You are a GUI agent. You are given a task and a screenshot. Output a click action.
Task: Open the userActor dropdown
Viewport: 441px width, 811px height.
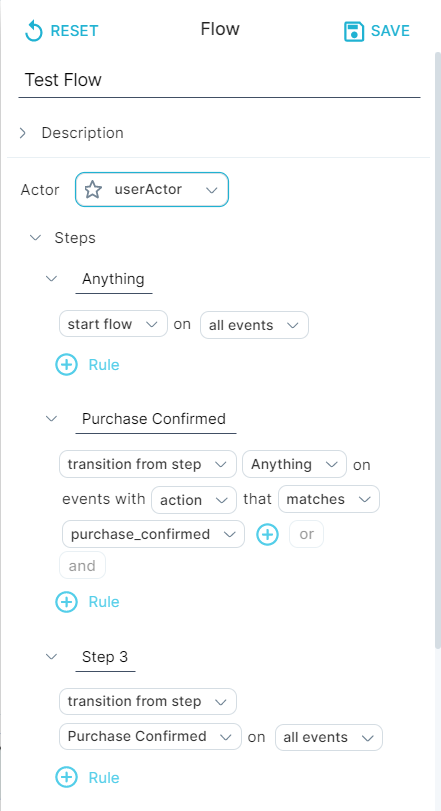coord(152,190)
